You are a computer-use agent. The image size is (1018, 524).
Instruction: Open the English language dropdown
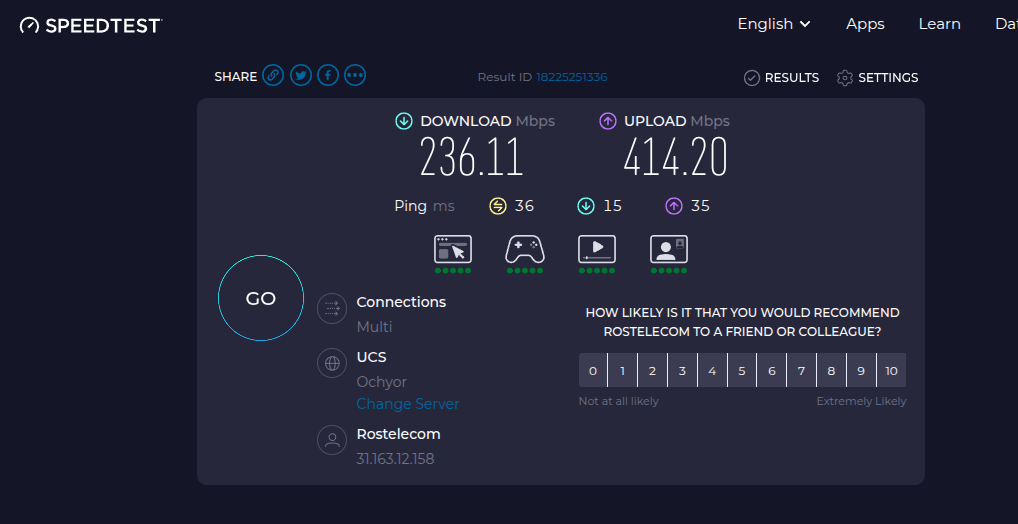(774, 24)
